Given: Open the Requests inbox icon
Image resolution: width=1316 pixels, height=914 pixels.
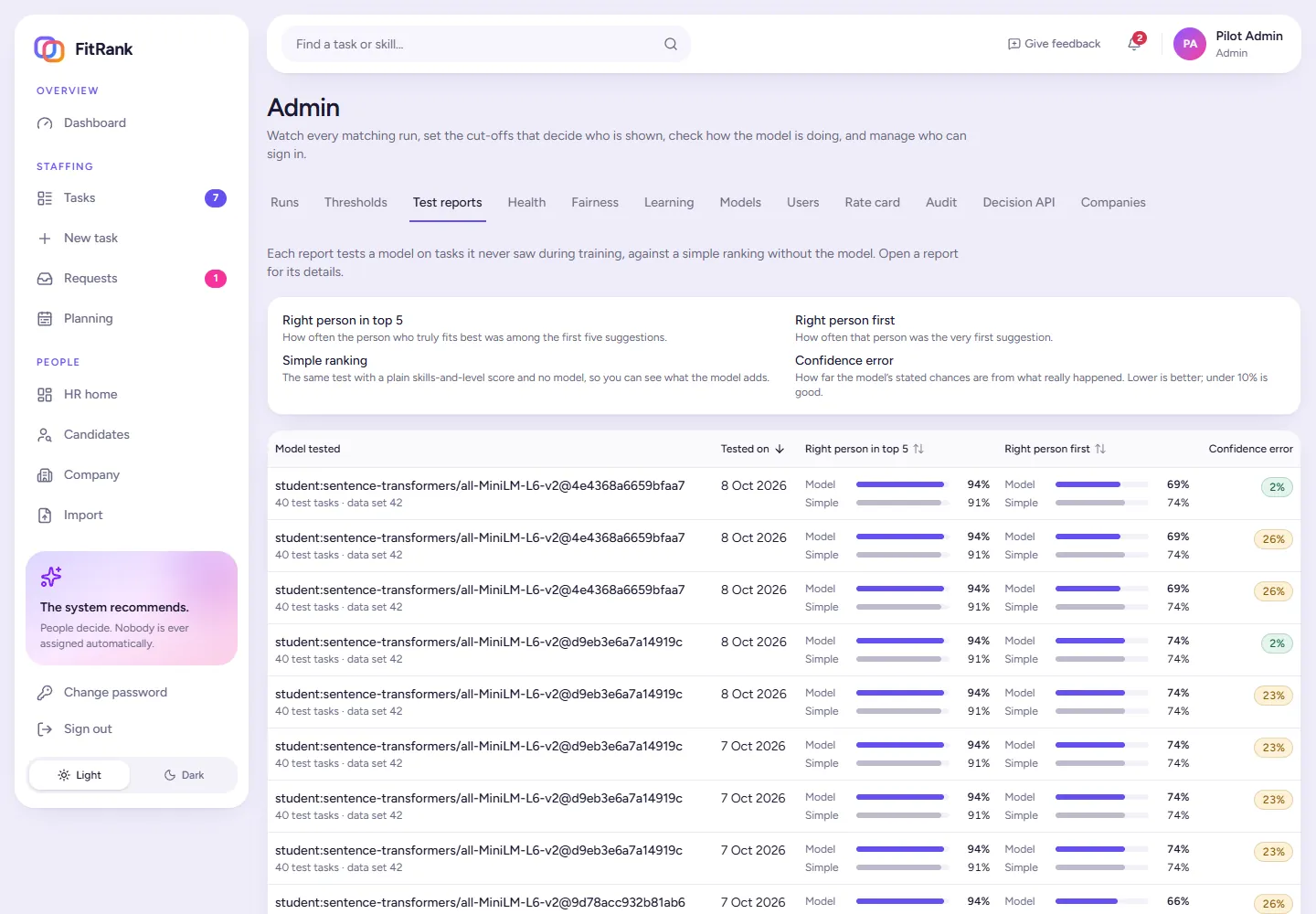Looking at the screenshot, I should coord(45,279).
